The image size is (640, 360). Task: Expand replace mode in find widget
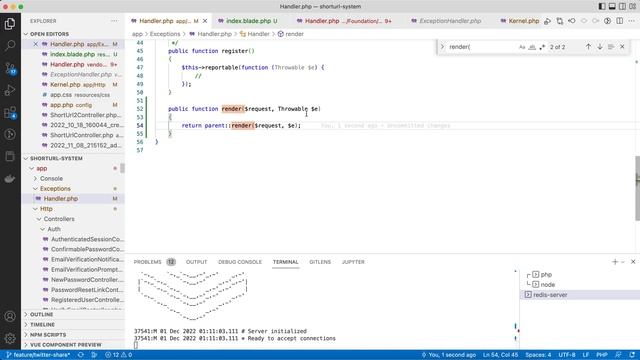point(442,47)
